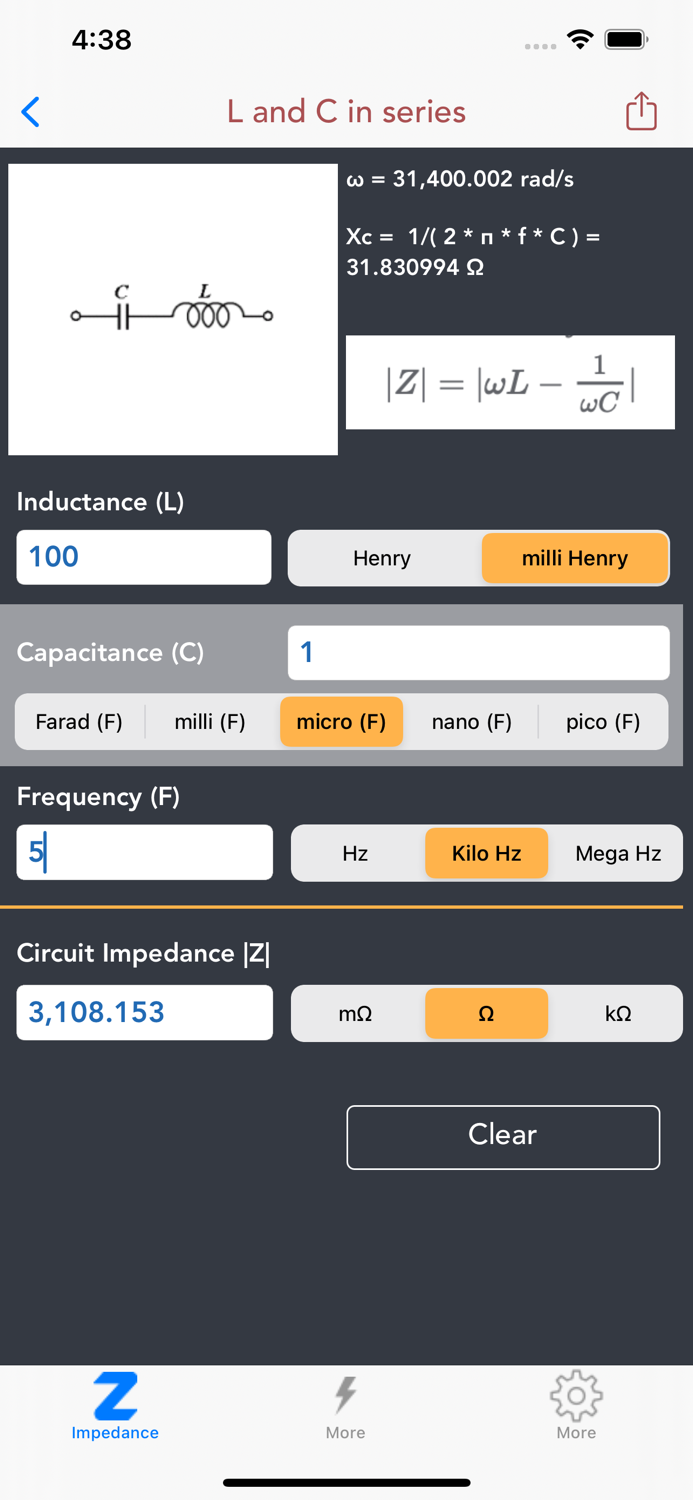Switch to Hz frequency unit
The image size is (693, 1500).
(x=356, y=853)
